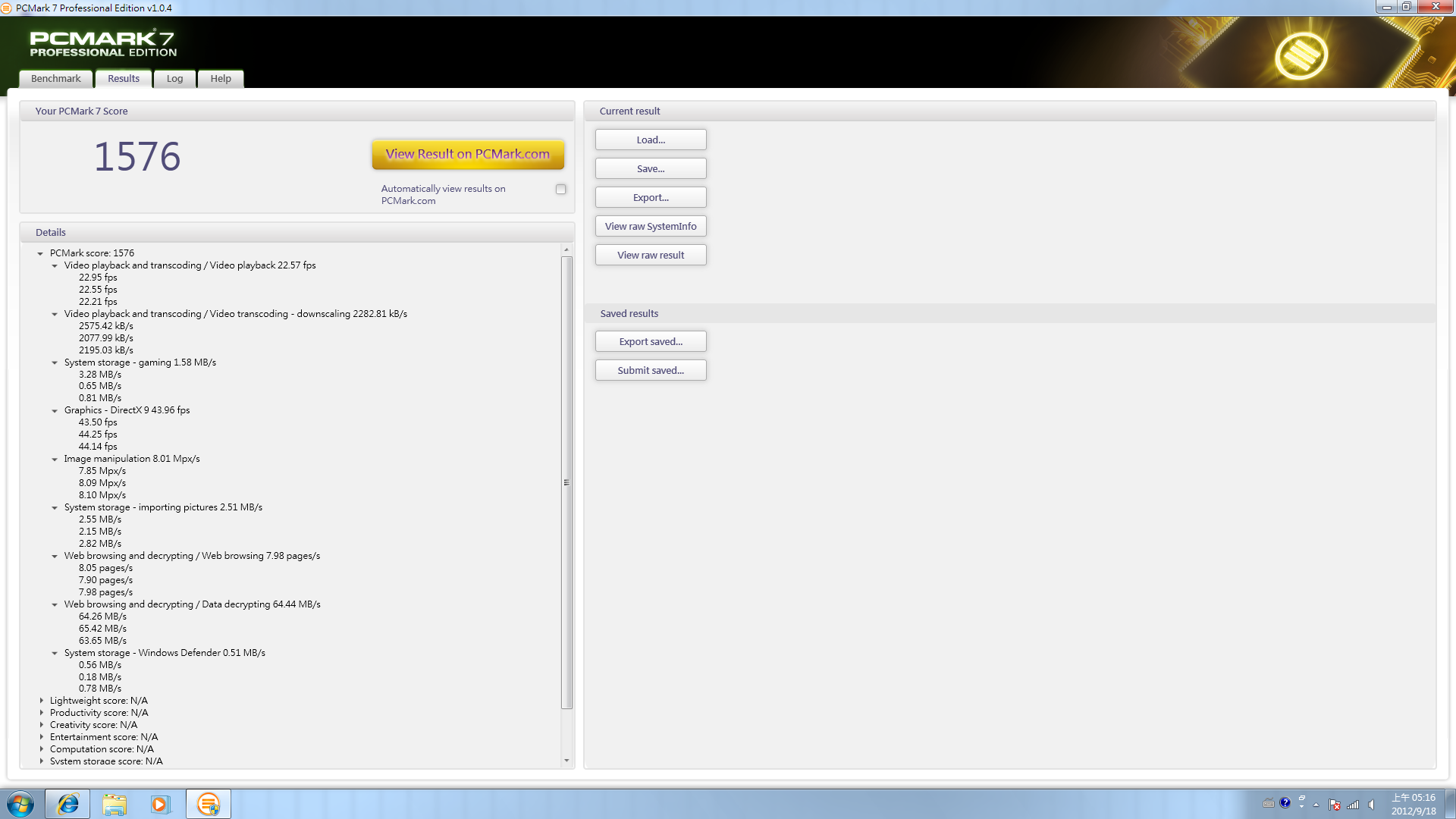Collapse the PCMark score tree node
This screenshot has width=1456, height=819.
40,253
